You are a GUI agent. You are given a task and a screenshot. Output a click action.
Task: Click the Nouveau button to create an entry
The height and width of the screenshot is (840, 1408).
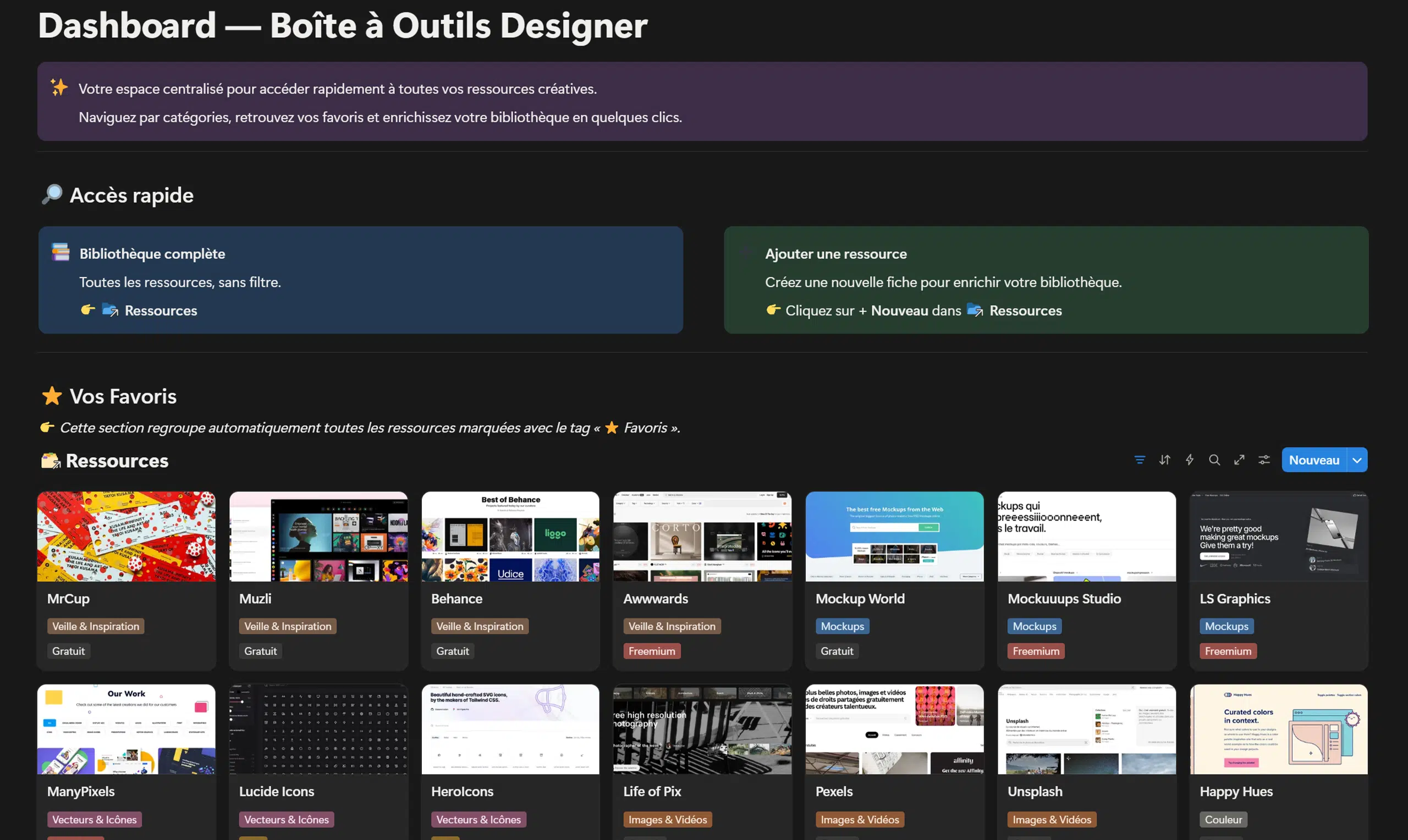tap(1314, 460)
